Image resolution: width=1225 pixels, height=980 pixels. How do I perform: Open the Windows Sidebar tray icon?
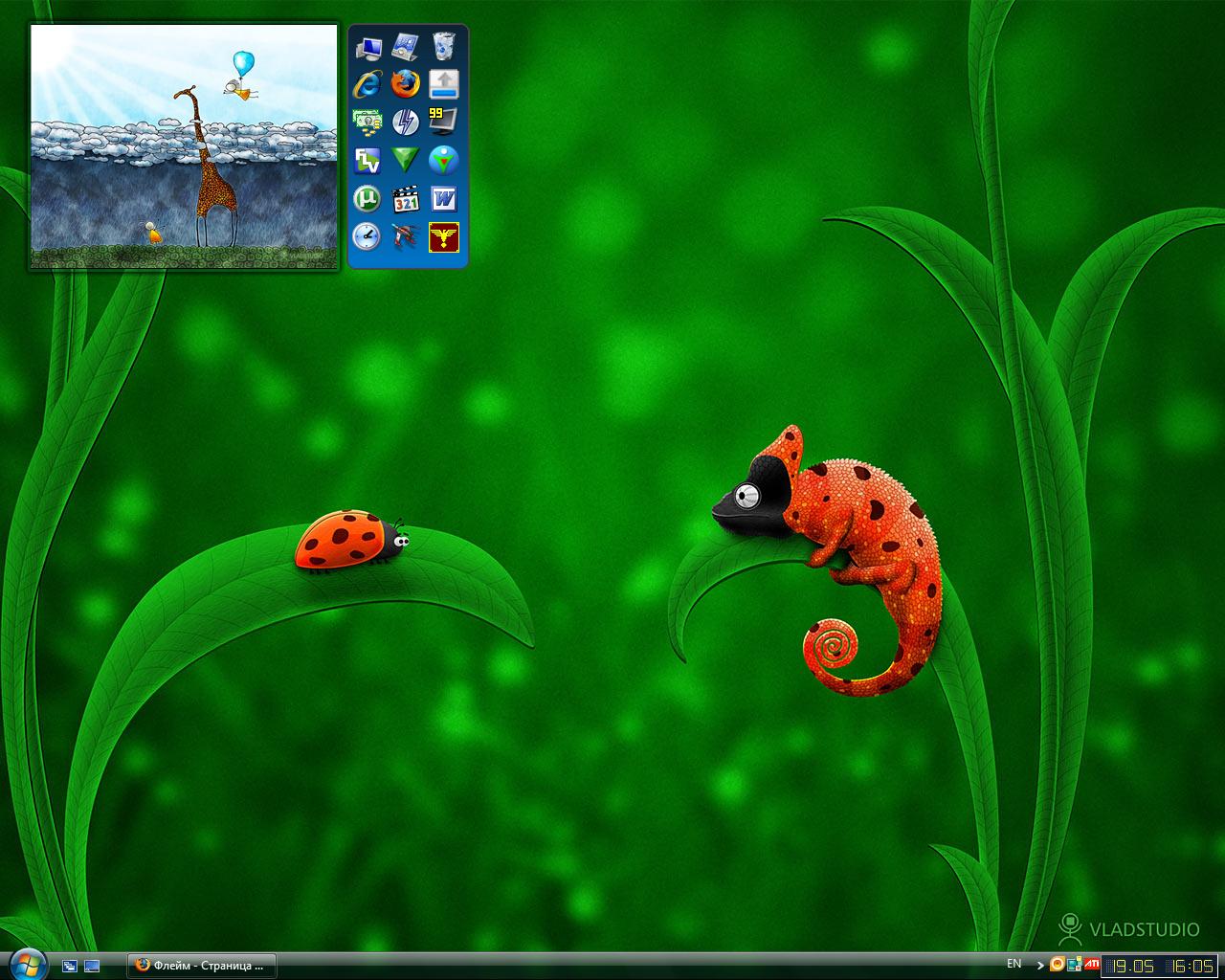1074,965
